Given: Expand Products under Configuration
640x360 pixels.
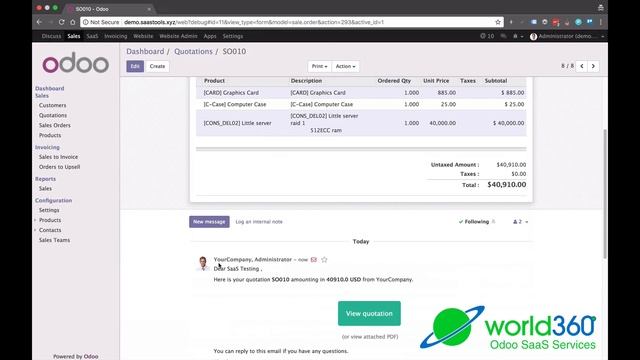Looking at the screenshot, I should 50,220.
